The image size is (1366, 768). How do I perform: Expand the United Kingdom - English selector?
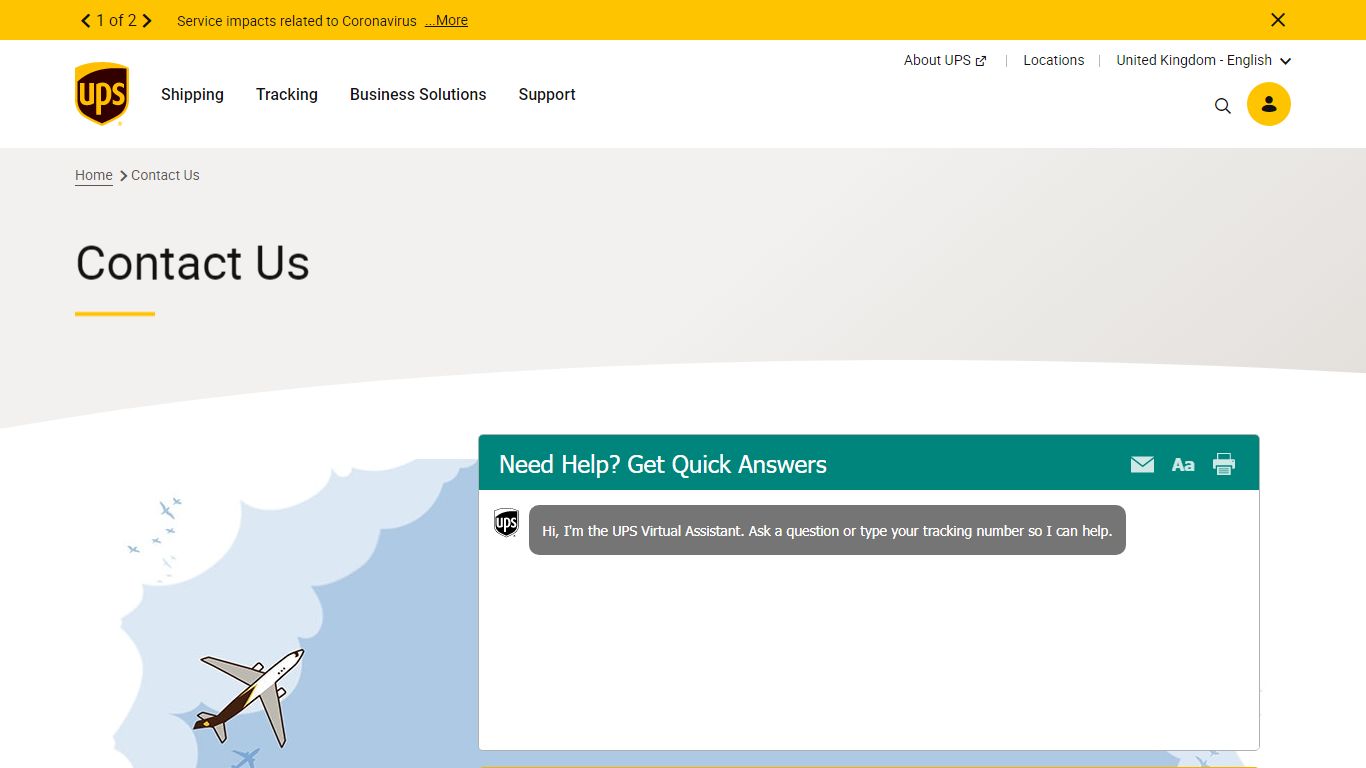tap(1204, 60)
